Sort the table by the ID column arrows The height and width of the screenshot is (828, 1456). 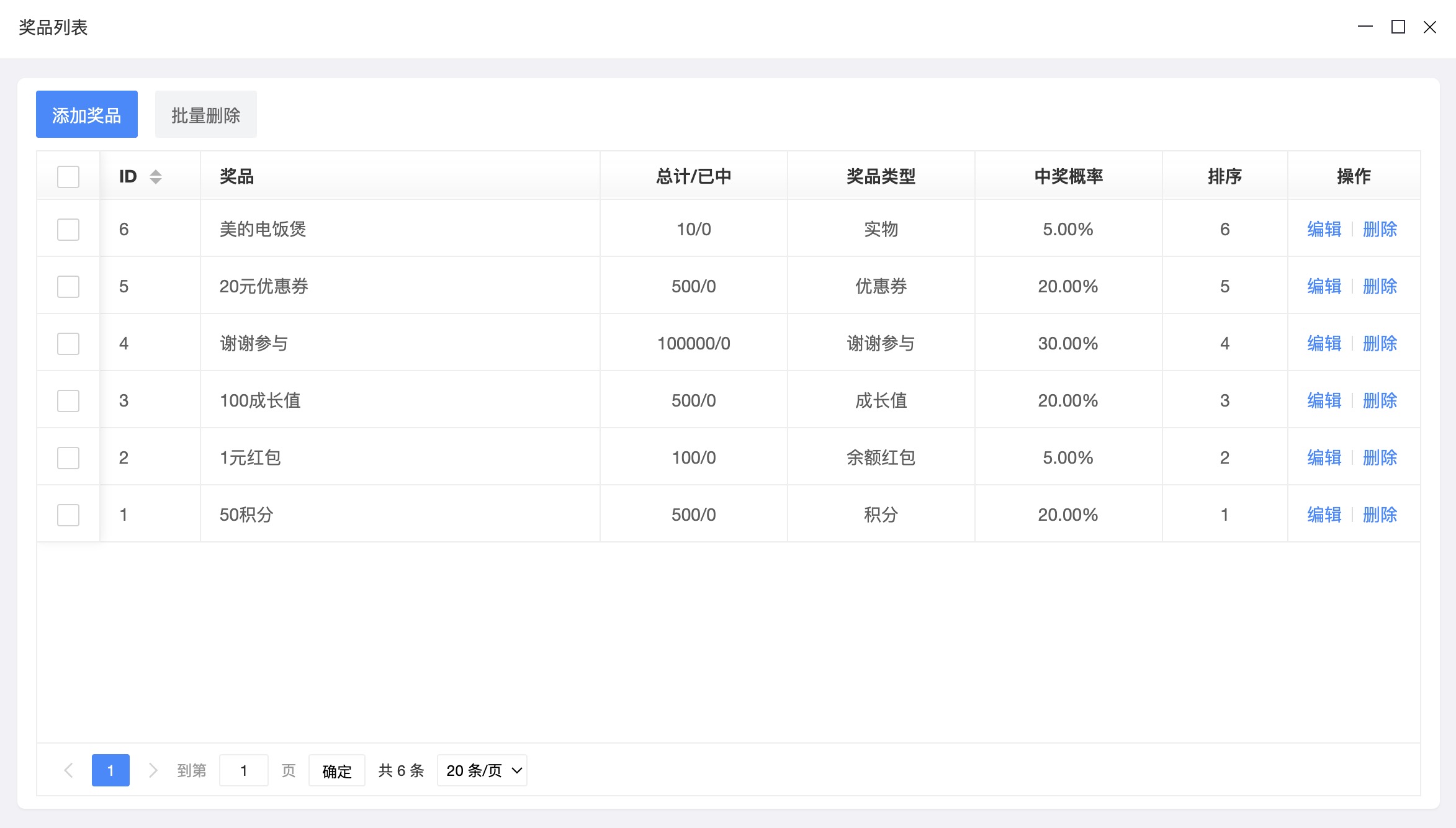[156, 177]
